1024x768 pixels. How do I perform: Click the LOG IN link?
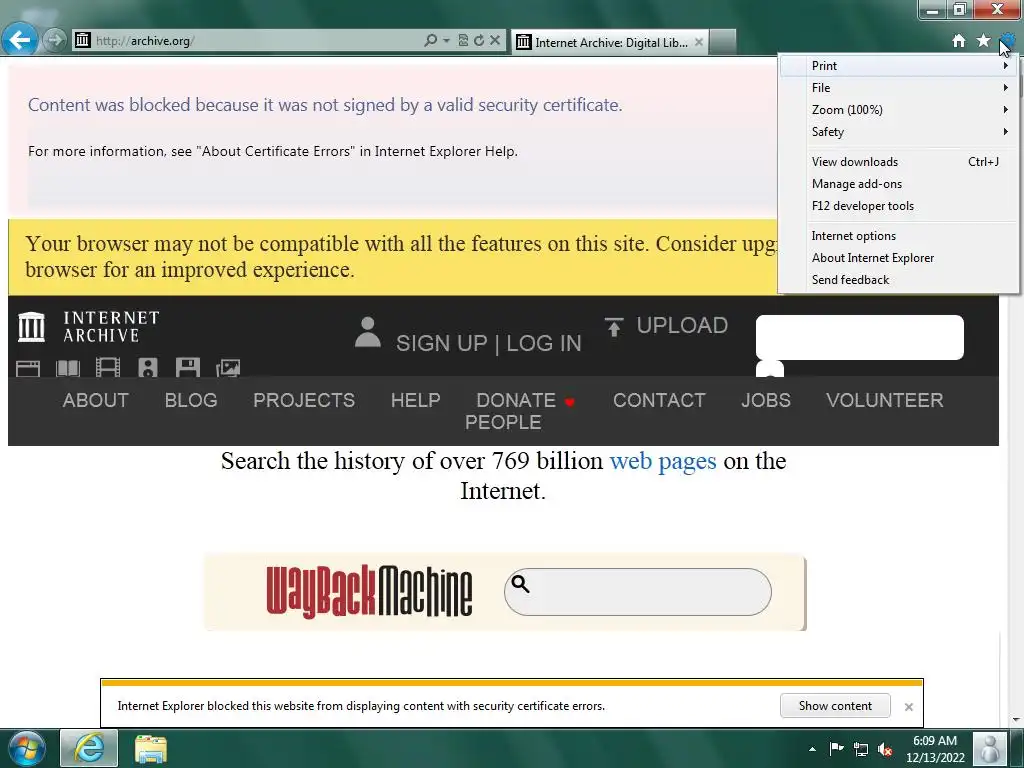coord(544,344)
